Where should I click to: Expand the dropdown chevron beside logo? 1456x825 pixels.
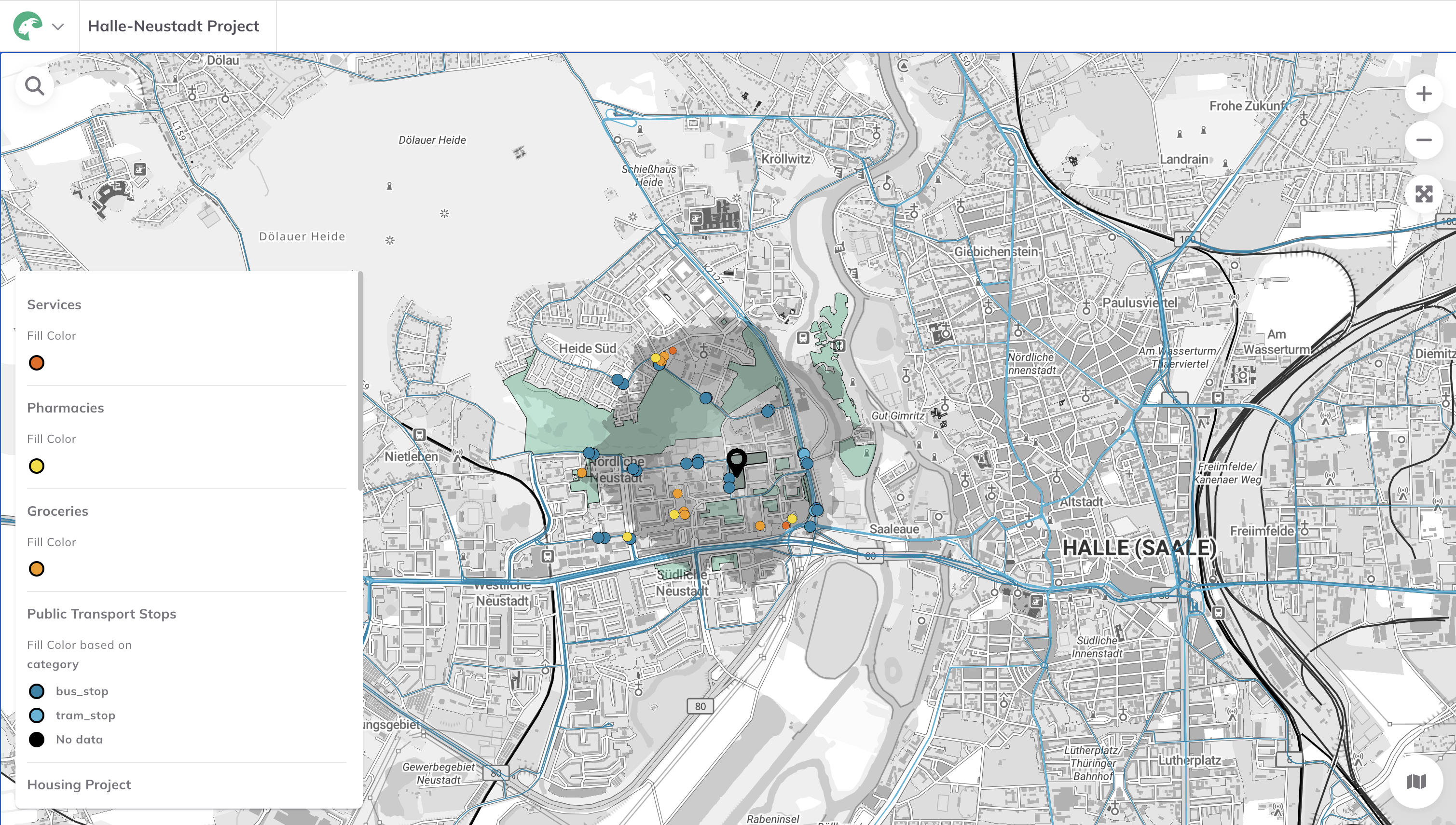click(x=58, y=27)
